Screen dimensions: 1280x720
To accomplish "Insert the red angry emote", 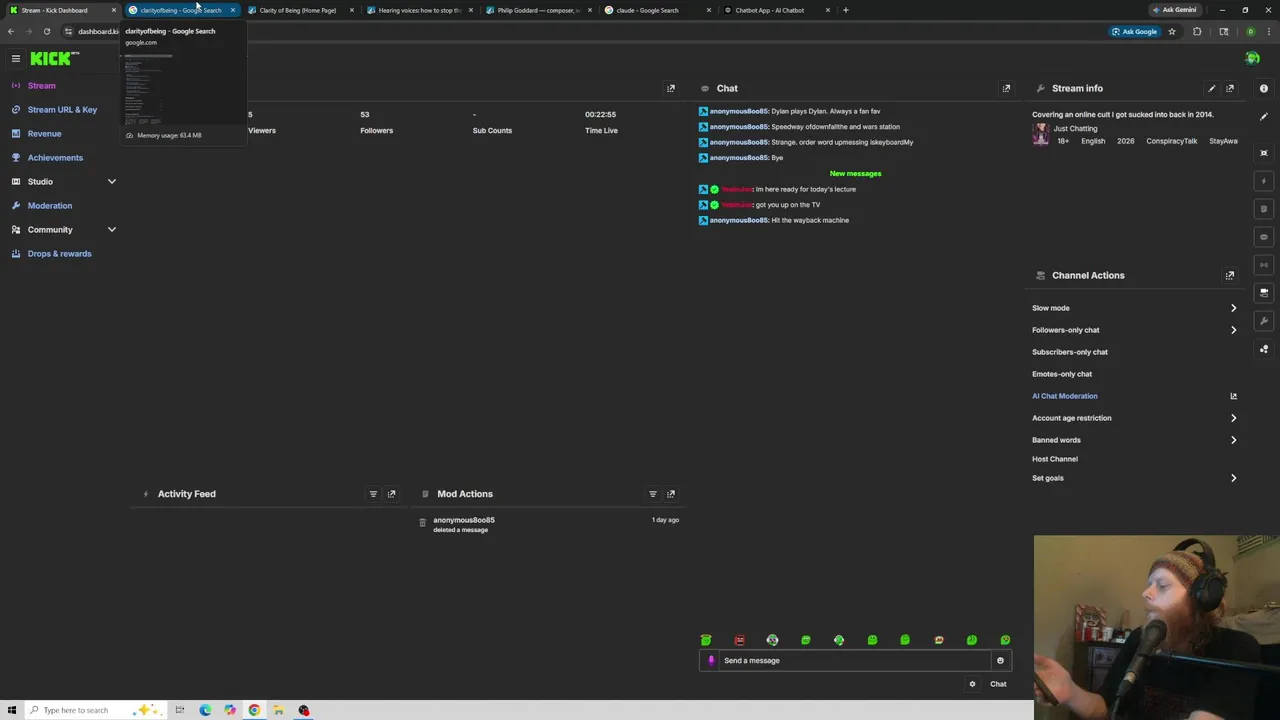I will tap(739, 640).
